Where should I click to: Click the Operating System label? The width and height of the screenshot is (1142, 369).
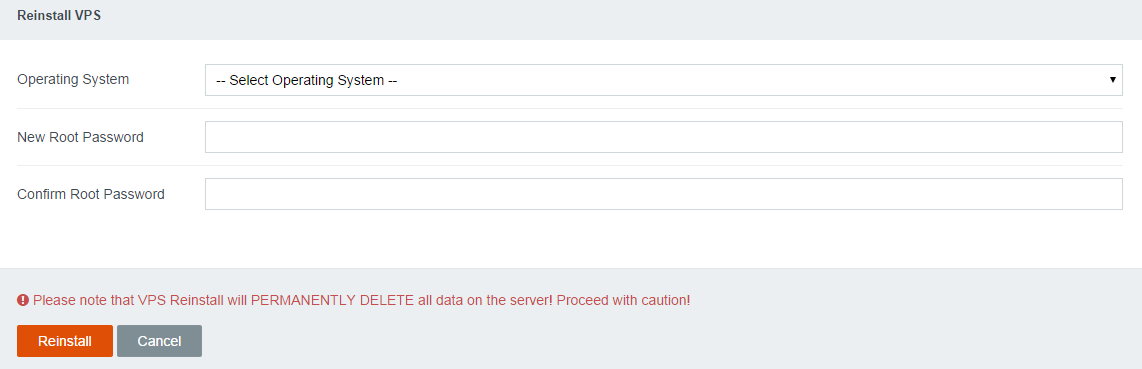(73, 79)
